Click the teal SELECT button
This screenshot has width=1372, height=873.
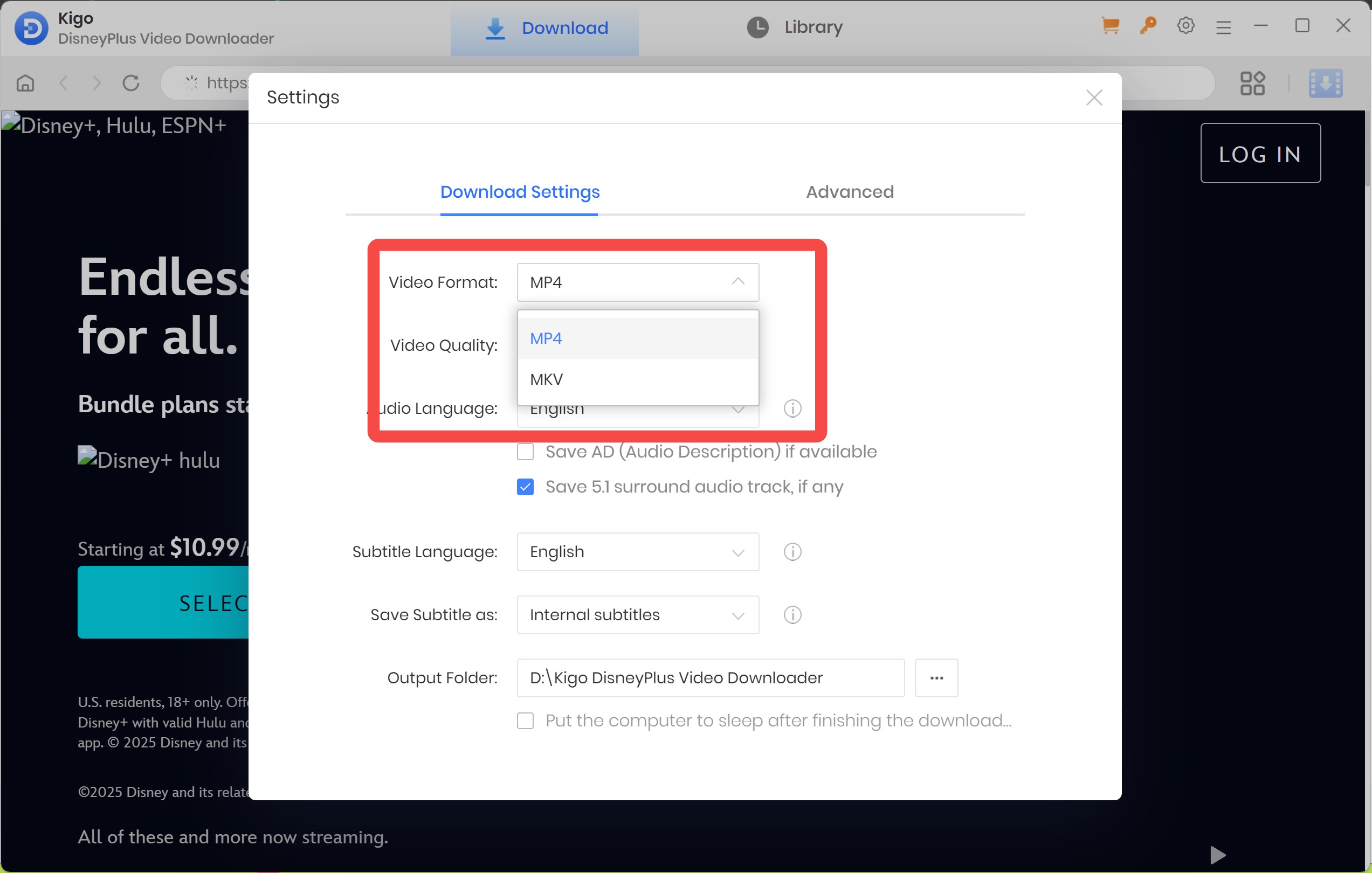tap(163, 602)
